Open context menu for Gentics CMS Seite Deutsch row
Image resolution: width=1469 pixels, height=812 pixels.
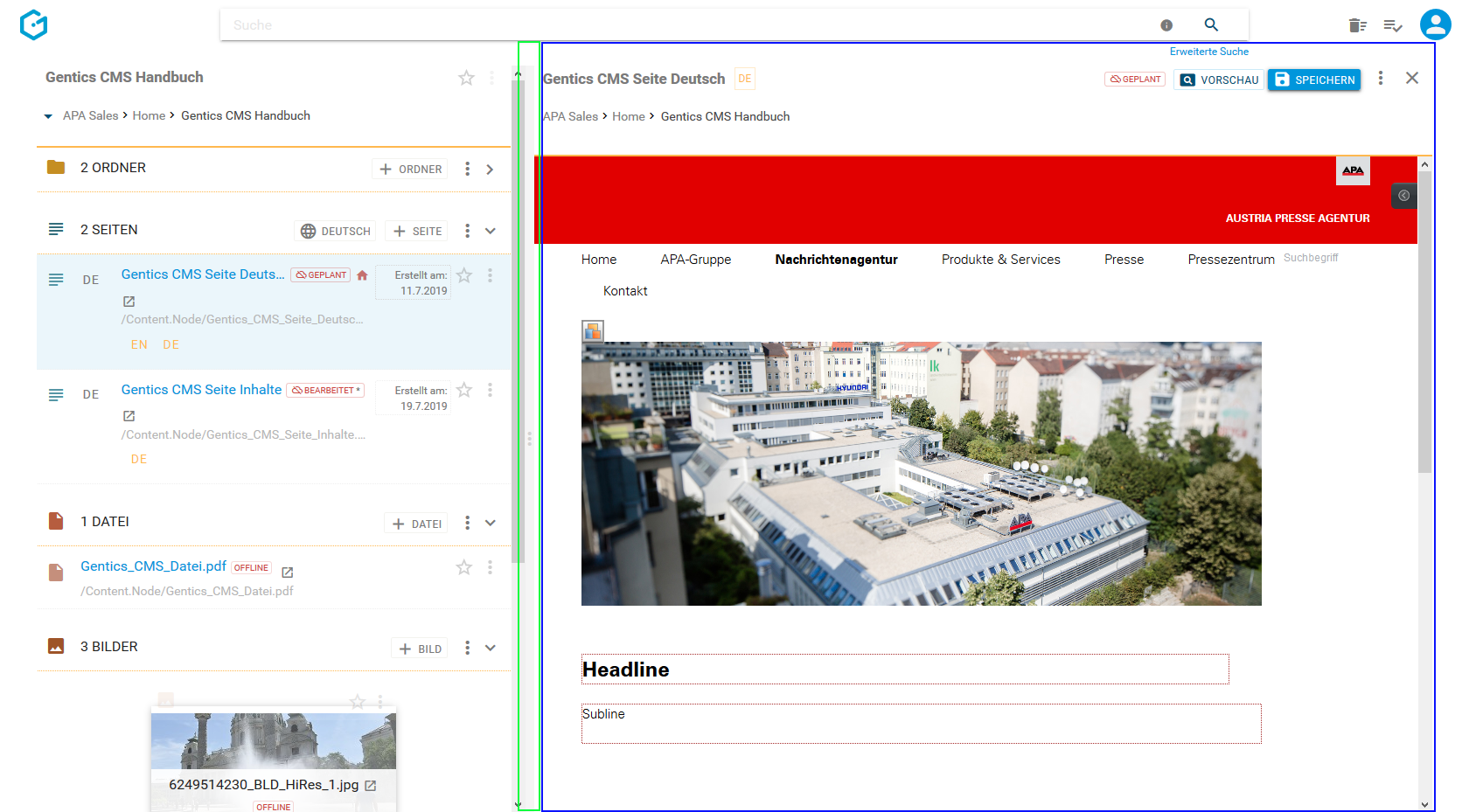click(x=490, y=275)
